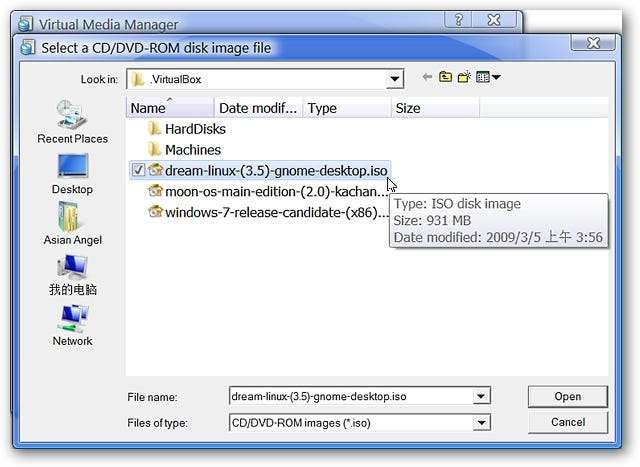Viewport: 640px width, 467px height.
Task: Select the HardDisks folder icon
Action: point(154,129)
